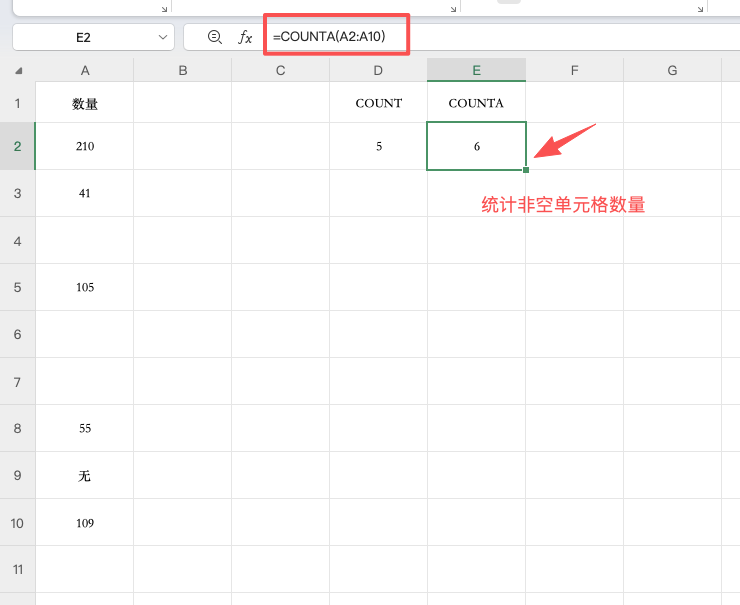
Task: Select the column G header
Action: tap(672, 70)
